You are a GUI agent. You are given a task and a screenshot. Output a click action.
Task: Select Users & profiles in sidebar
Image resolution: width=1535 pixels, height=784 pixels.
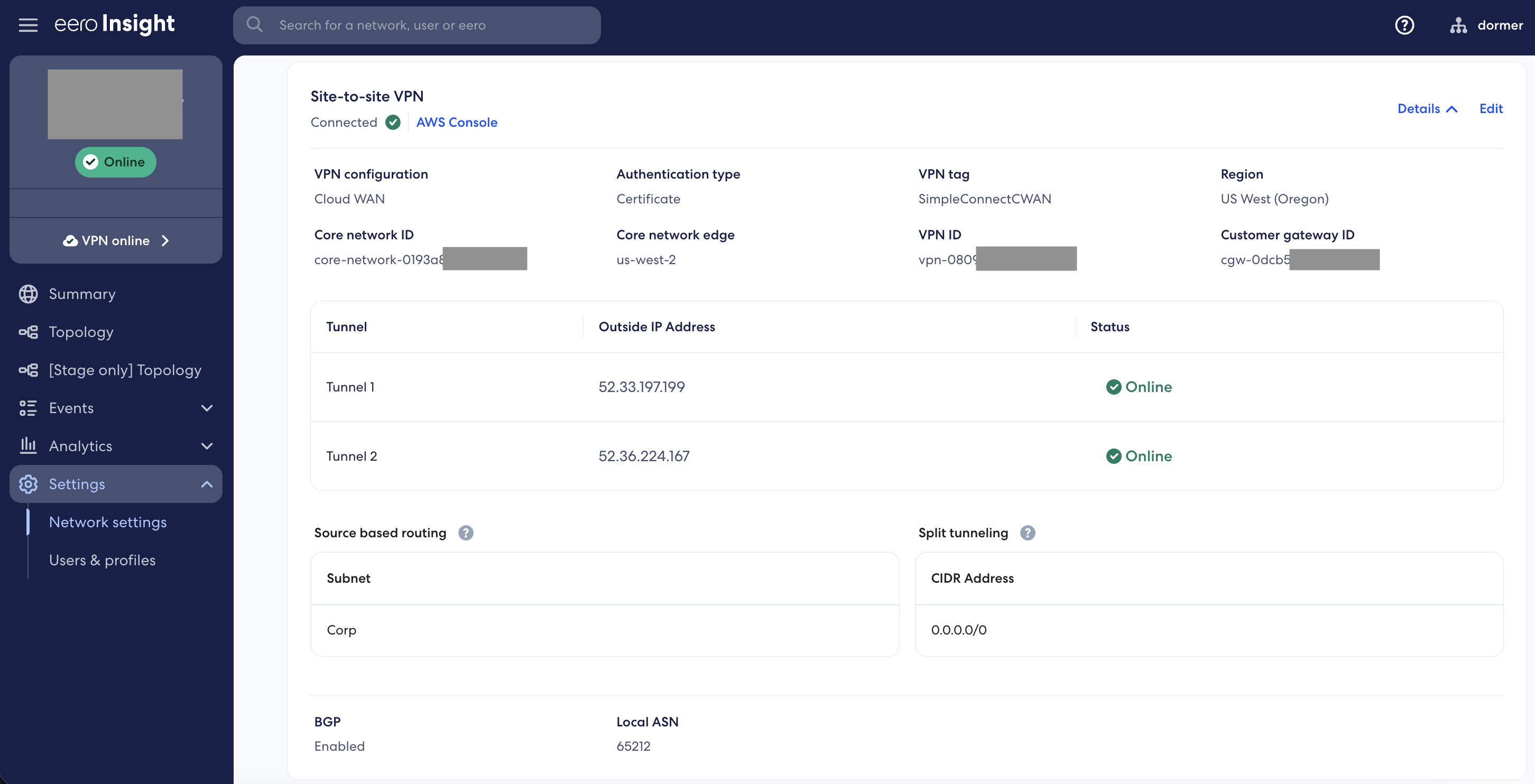pos(102,560)
